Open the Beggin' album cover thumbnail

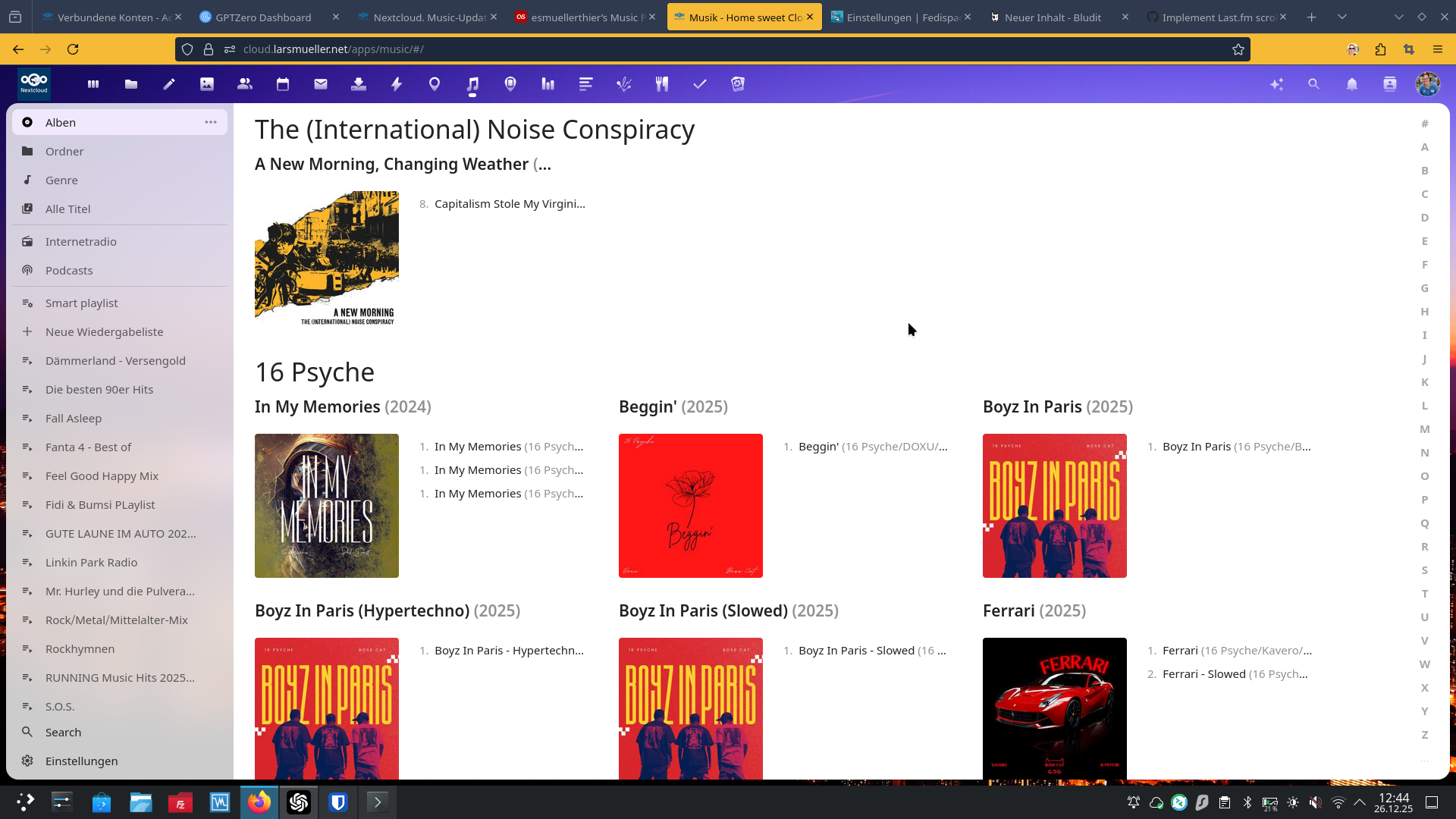coord(690,505)
